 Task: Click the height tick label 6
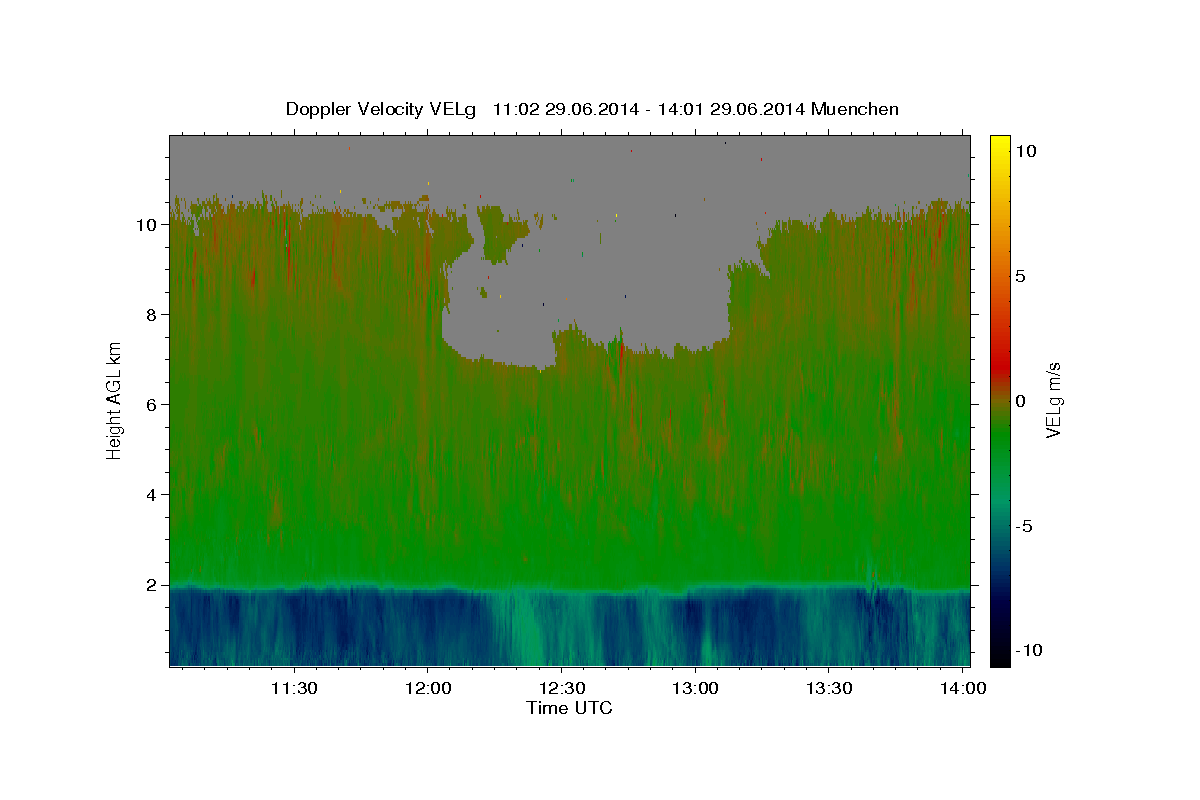click(151, 405)
